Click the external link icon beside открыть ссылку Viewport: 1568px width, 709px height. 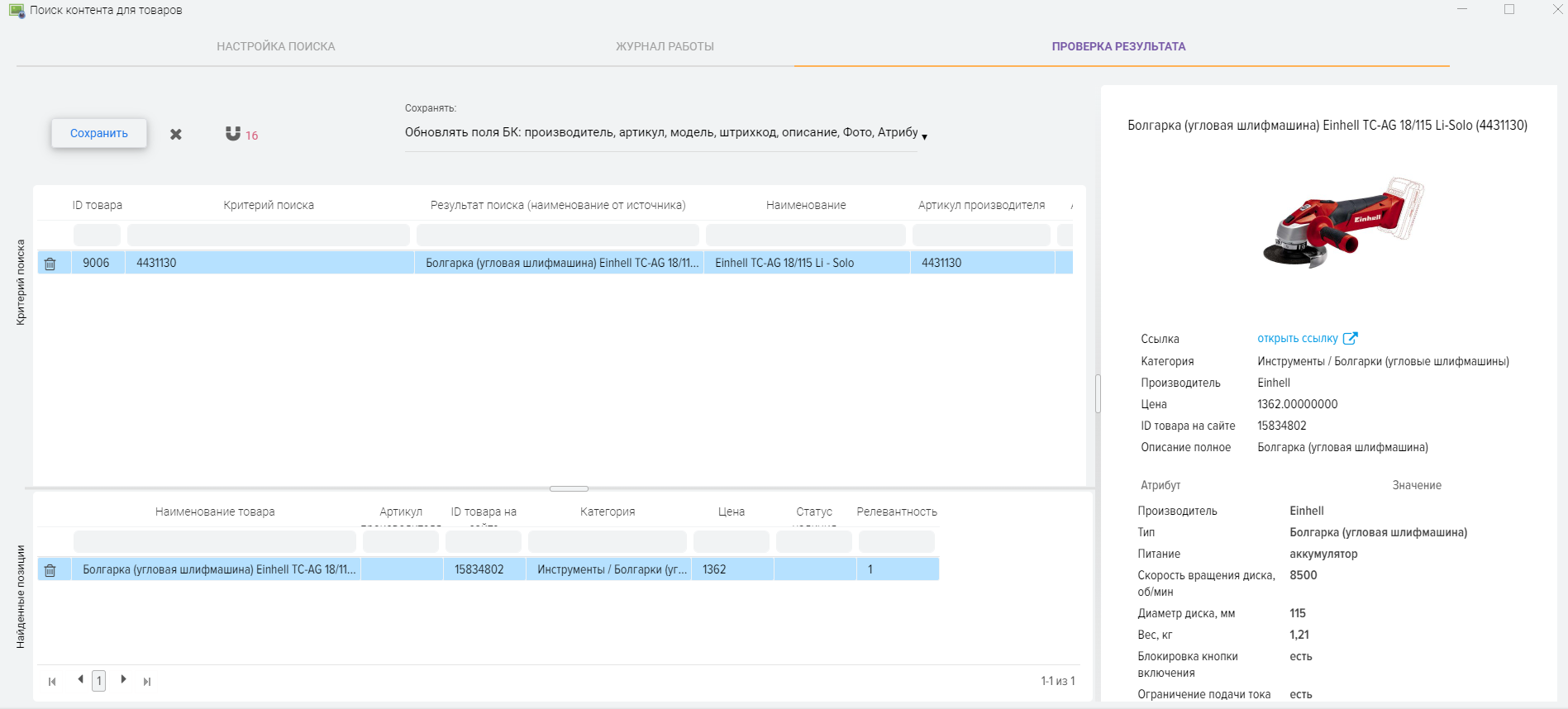[1351, 338]
